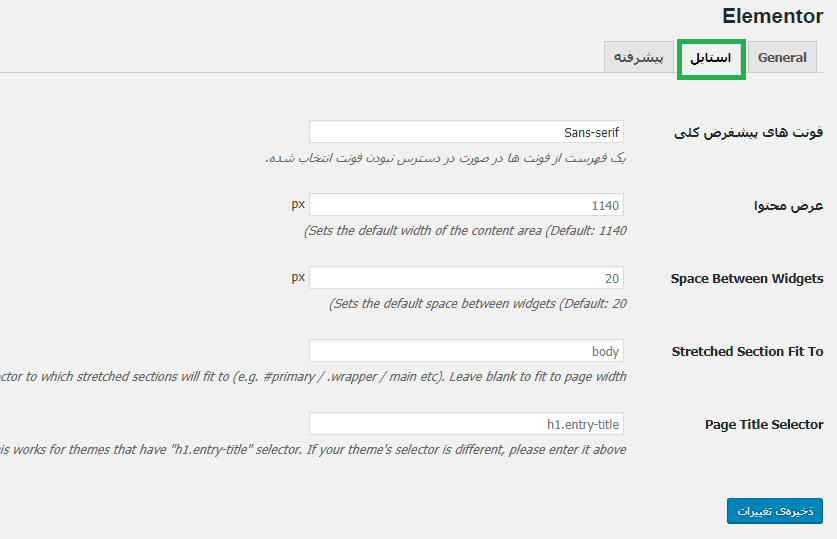Click the widget spacing default description text

[477, 304]
